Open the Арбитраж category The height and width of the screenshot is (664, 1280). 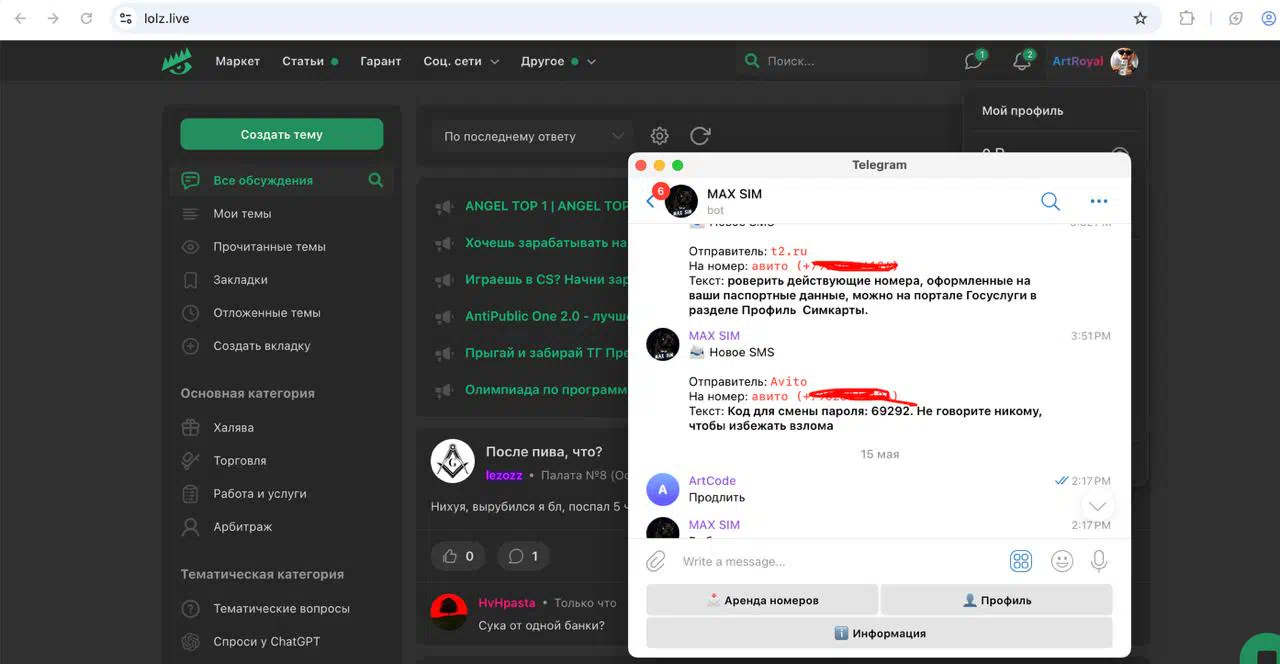tap(243, 527)
